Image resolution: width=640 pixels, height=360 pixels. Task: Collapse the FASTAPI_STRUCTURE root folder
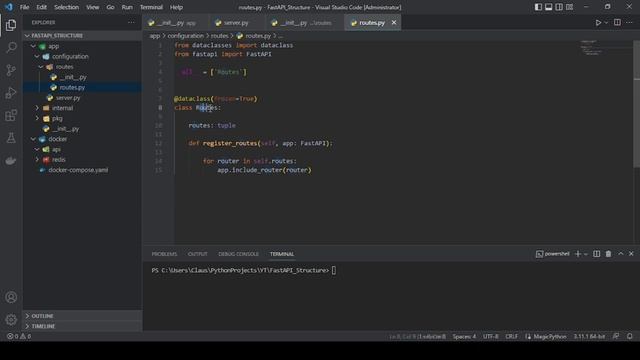coord(82,36)
